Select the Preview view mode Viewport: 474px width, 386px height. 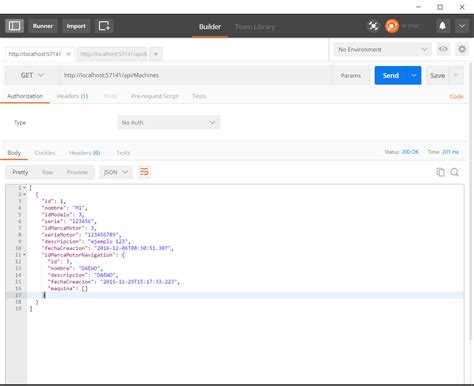pos(77,172)
